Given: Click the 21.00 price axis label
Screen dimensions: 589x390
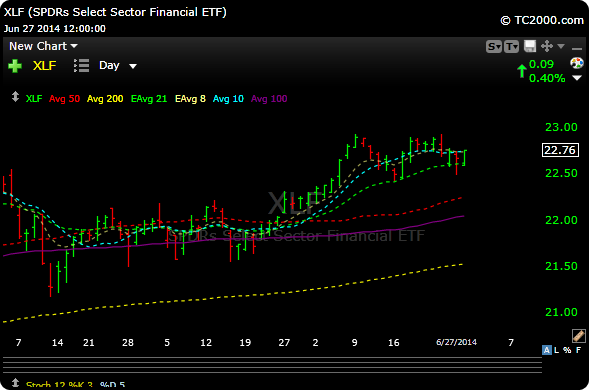Looking at the screenshot, I should 561,312.
